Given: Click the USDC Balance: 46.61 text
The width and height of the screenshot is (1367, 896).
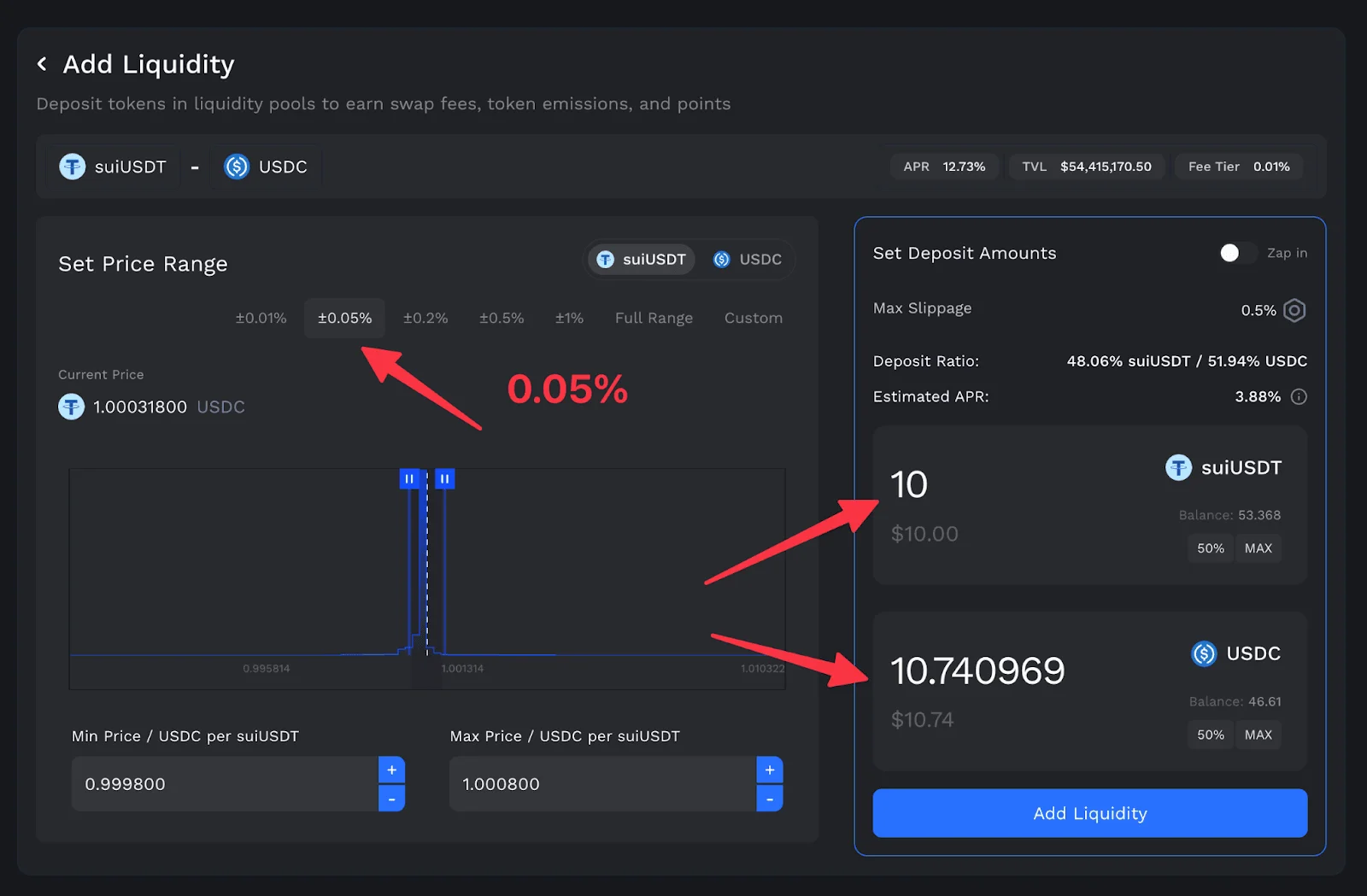Looking at the screenshot, I should pyautogui.click(x=1235, y=701).
